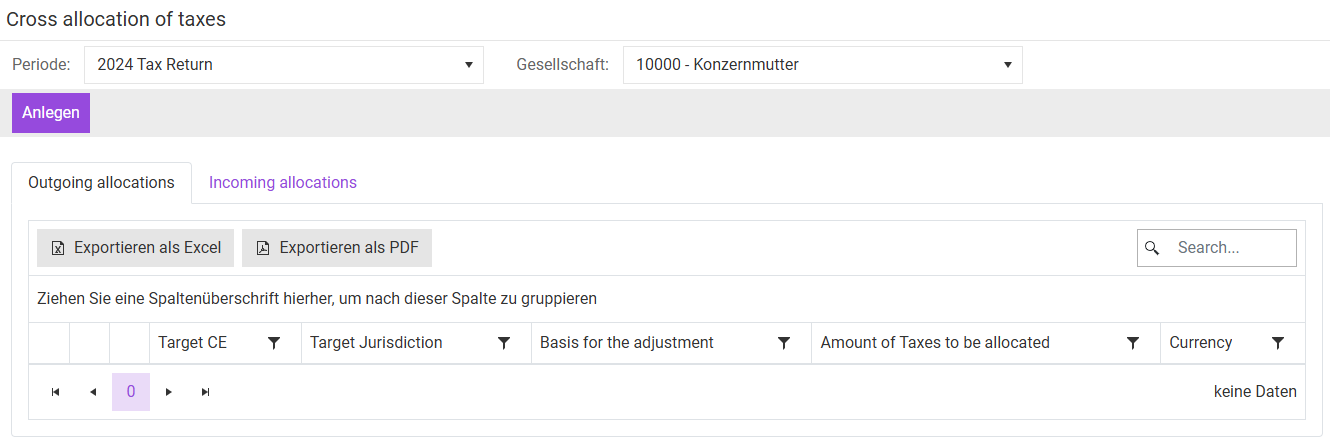Click Exportieren als PDF button
This screenshot has height=445, width=1330.
(337, 248)
